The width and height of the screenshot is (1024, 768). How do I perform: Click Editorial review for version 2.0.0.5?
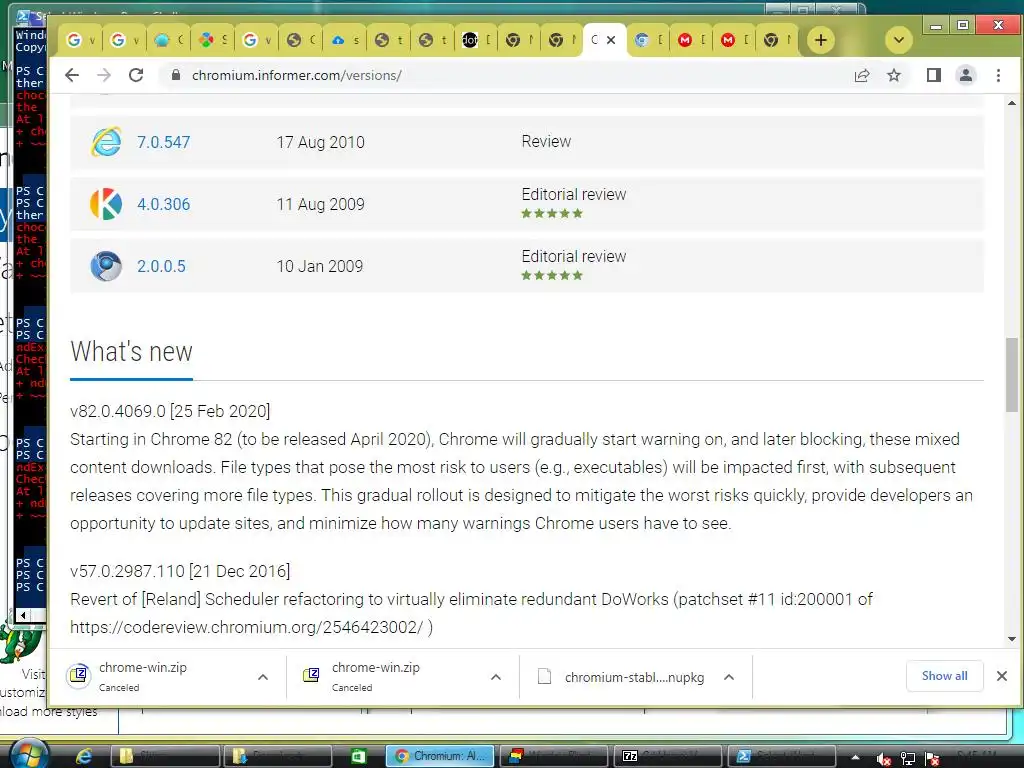click(x=573, y=257)
